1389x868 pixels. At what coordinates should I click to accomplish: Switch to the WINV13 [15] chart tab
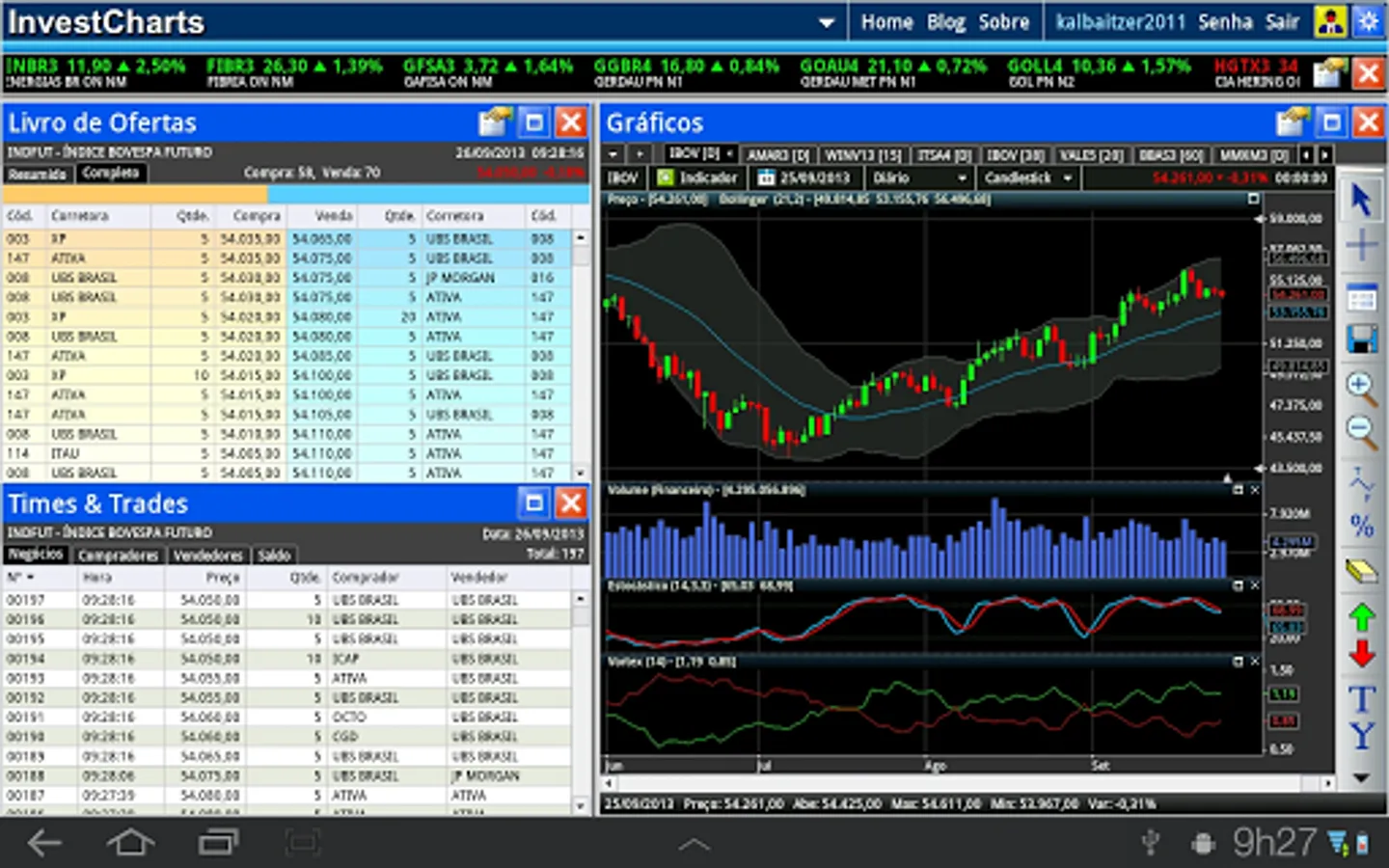click(x=862, y=154)
